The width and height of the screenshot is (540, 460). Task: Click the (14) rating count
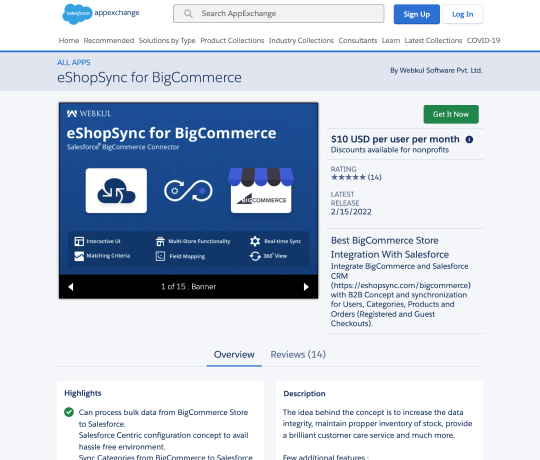tap(375, 177)
